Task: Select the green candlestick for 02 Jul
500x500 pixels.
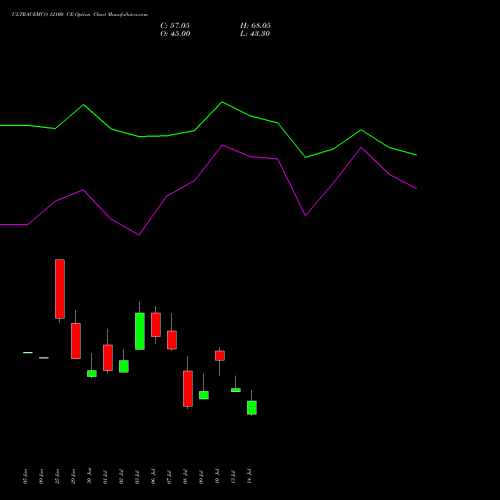Action: [x=124, y=366]
